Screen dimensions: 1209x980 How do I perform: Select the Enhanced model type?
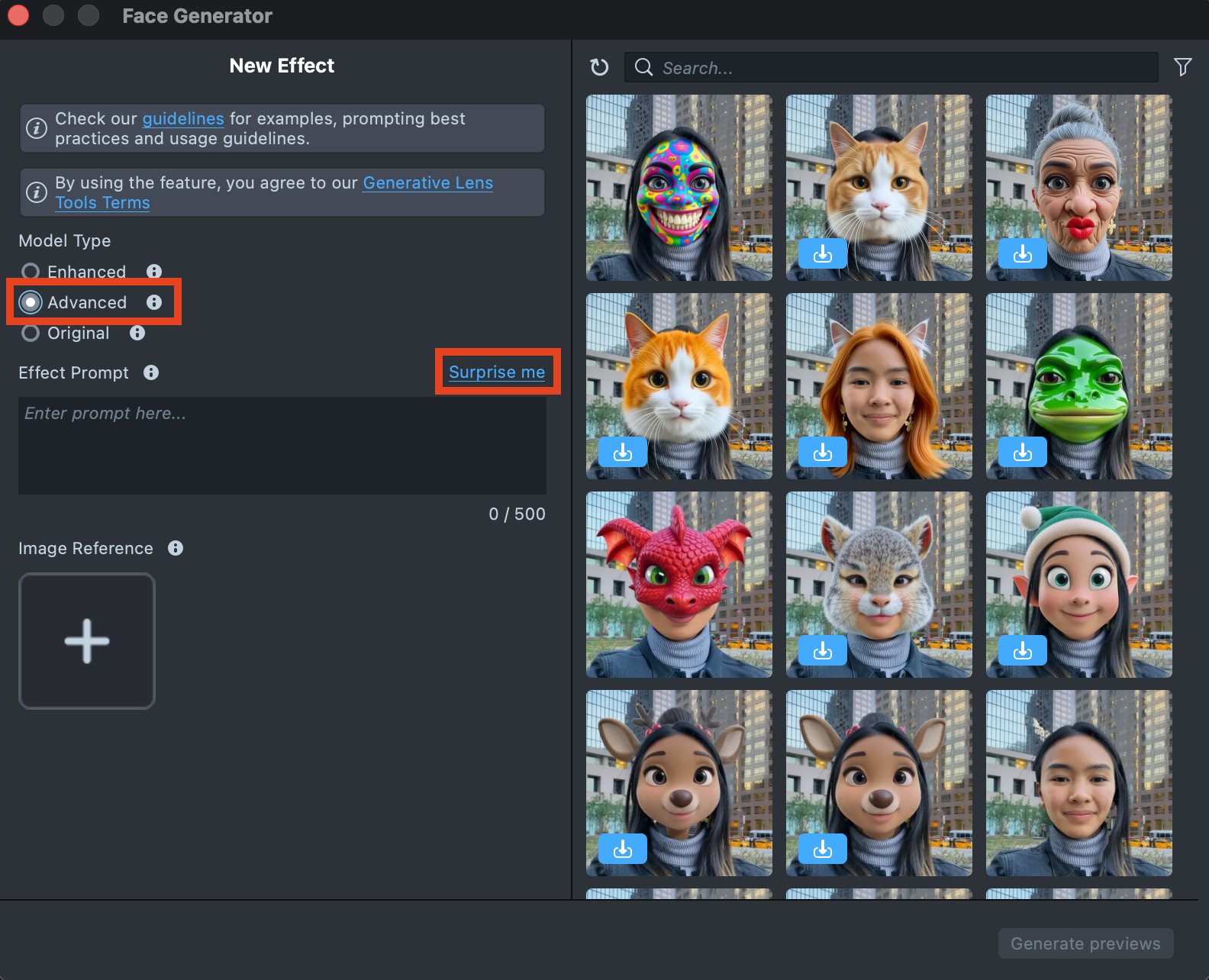[x=31, y=272]
